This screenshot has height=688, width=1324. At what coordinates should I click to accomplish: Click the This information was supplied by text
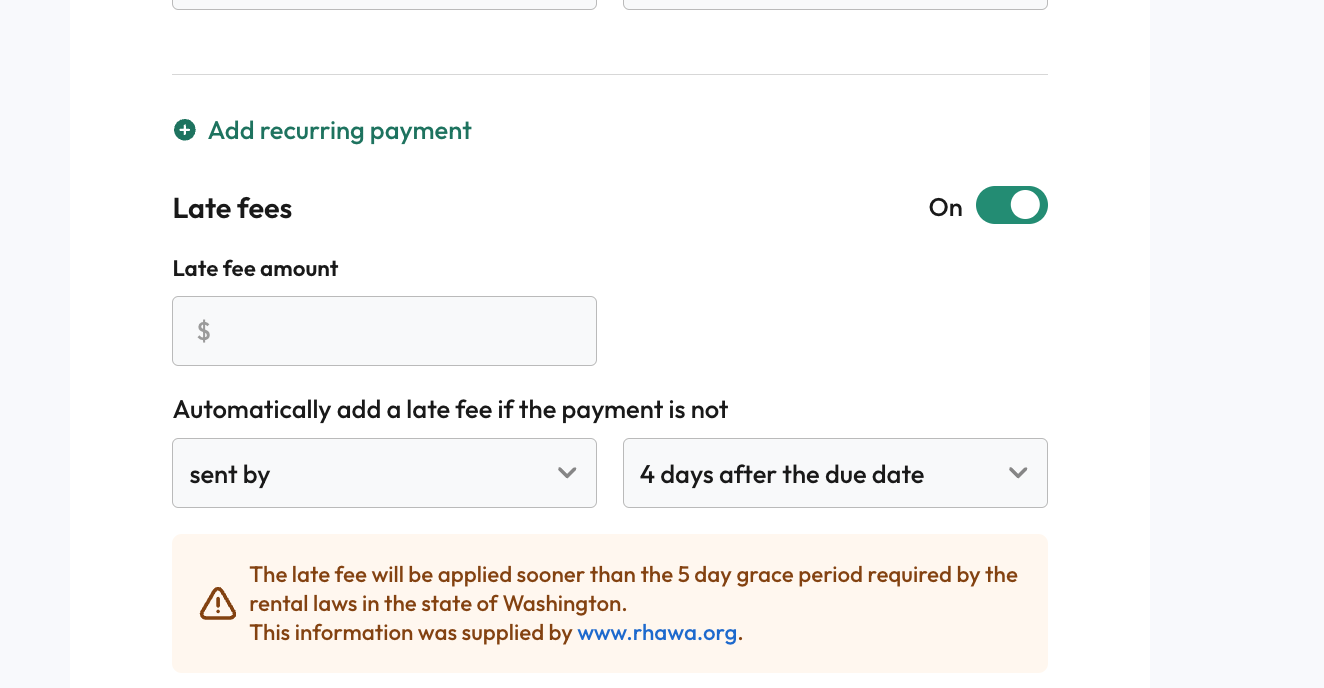pyautogui.click(x=411, y=632)
